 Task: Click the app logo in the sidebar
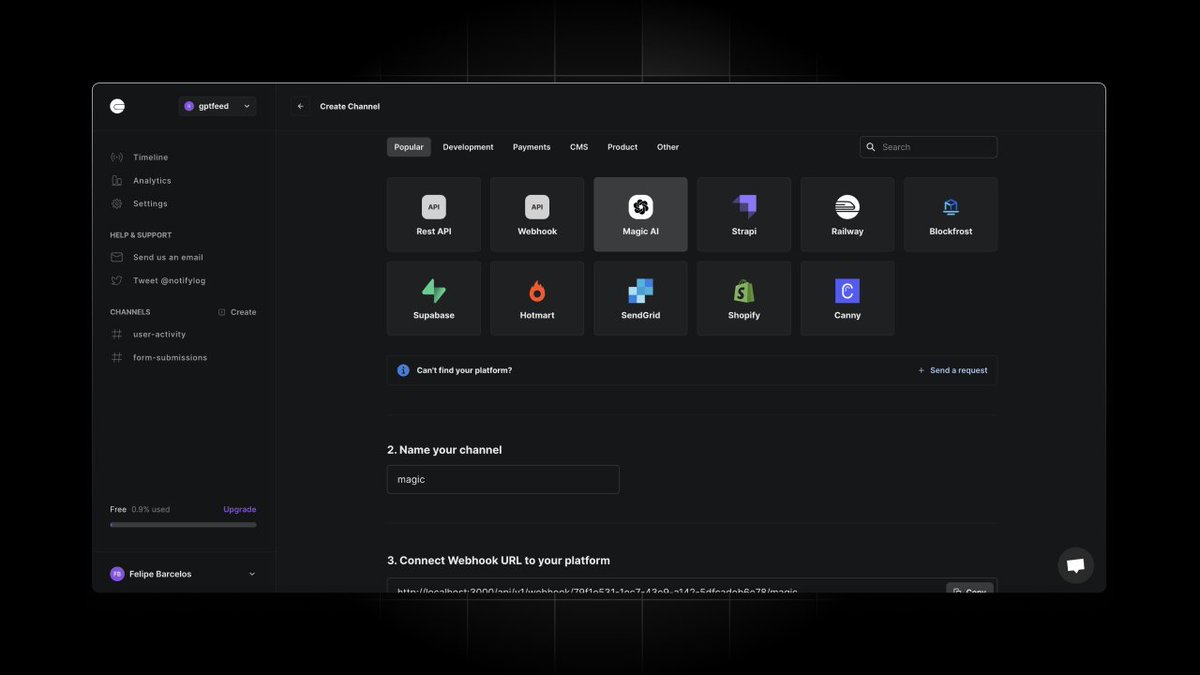click(x=117, y=106)
